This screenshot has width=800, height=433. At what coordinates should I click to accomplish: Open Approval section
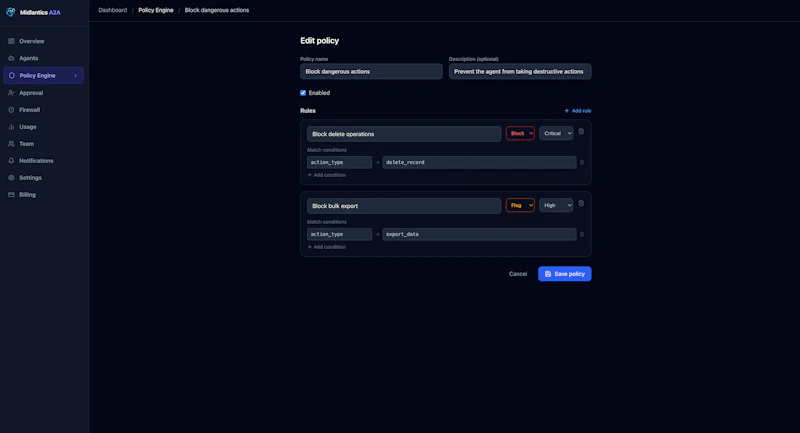tap(43, 93)
